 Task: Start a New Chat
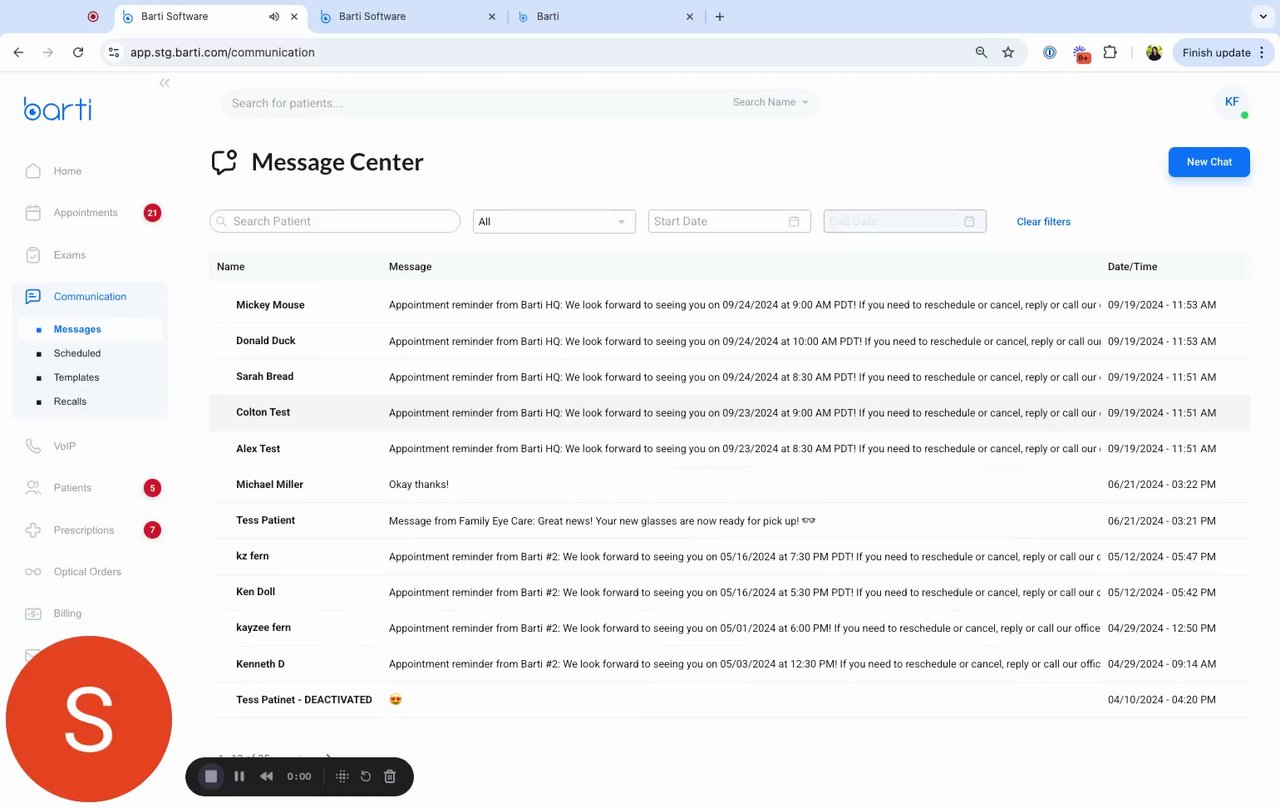click(1209, 162)
